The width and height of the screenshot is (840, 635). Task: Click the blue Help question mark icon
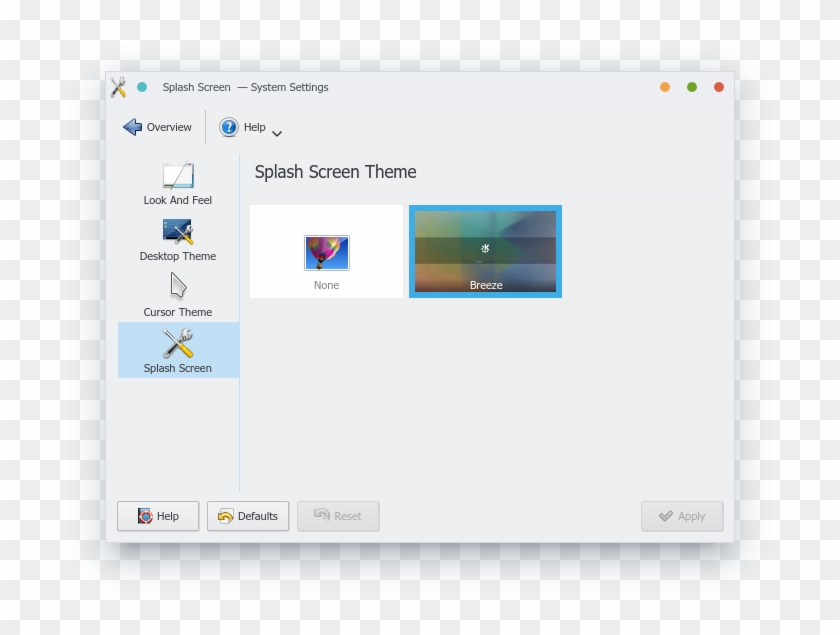228,127
